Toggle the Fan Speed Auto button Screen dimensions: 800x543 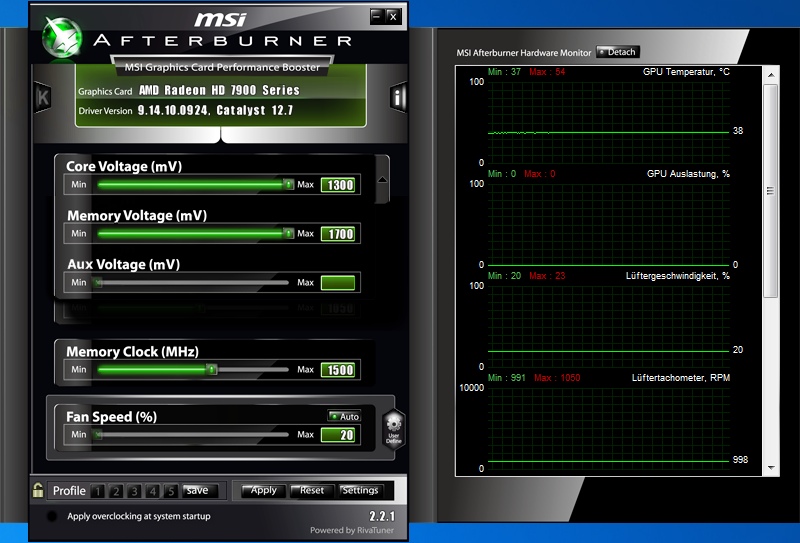pos(344,416)
